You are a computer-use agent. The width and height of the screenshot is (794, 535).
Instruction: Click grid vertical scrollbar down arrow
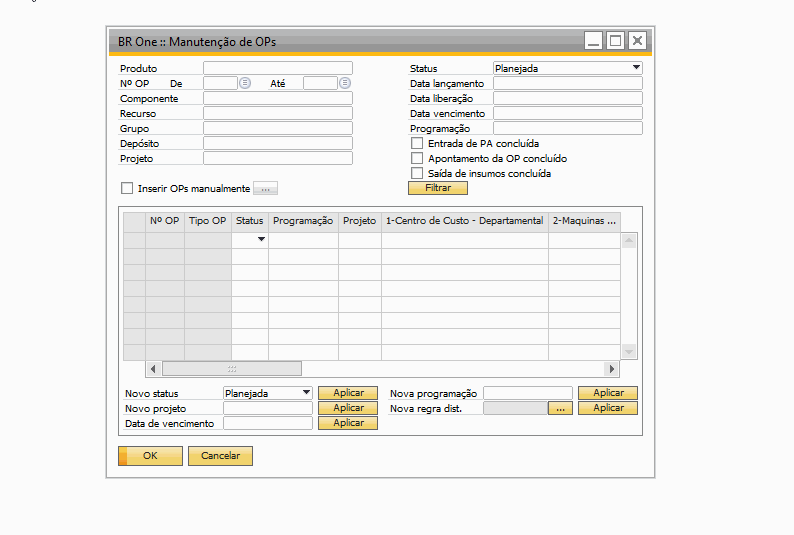point(629,351)
